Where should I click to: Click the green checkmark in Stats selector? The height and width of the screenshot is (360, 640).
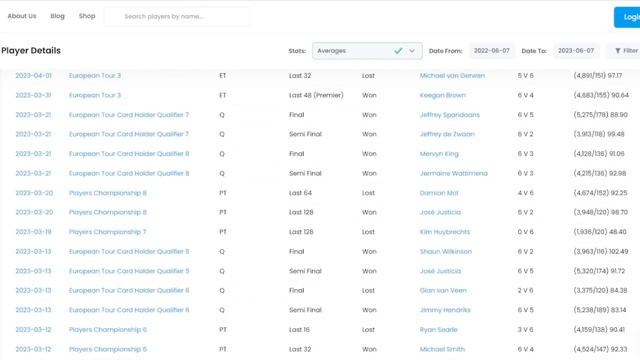[398, 51]
